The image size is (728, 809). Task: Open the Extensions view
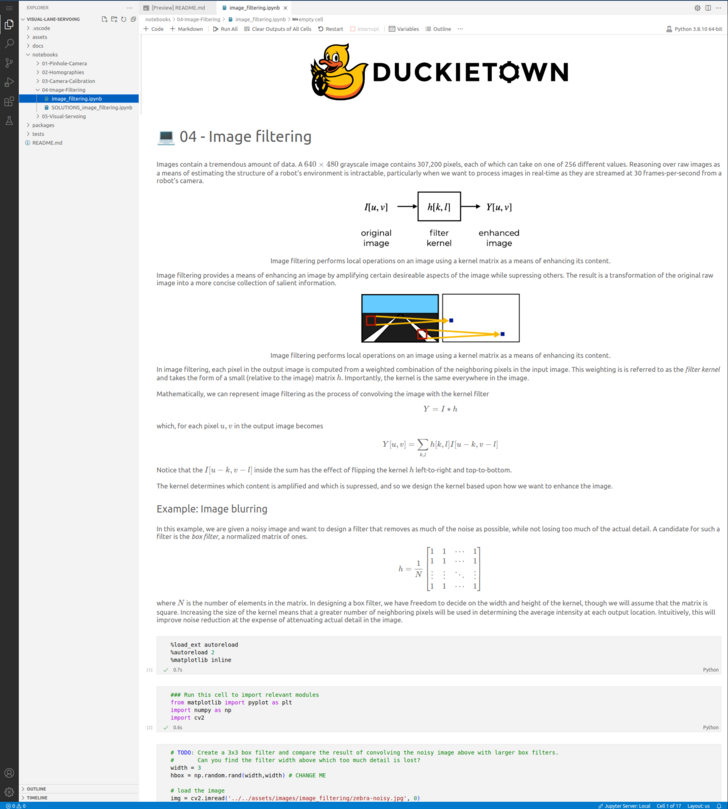click(9, 102)
